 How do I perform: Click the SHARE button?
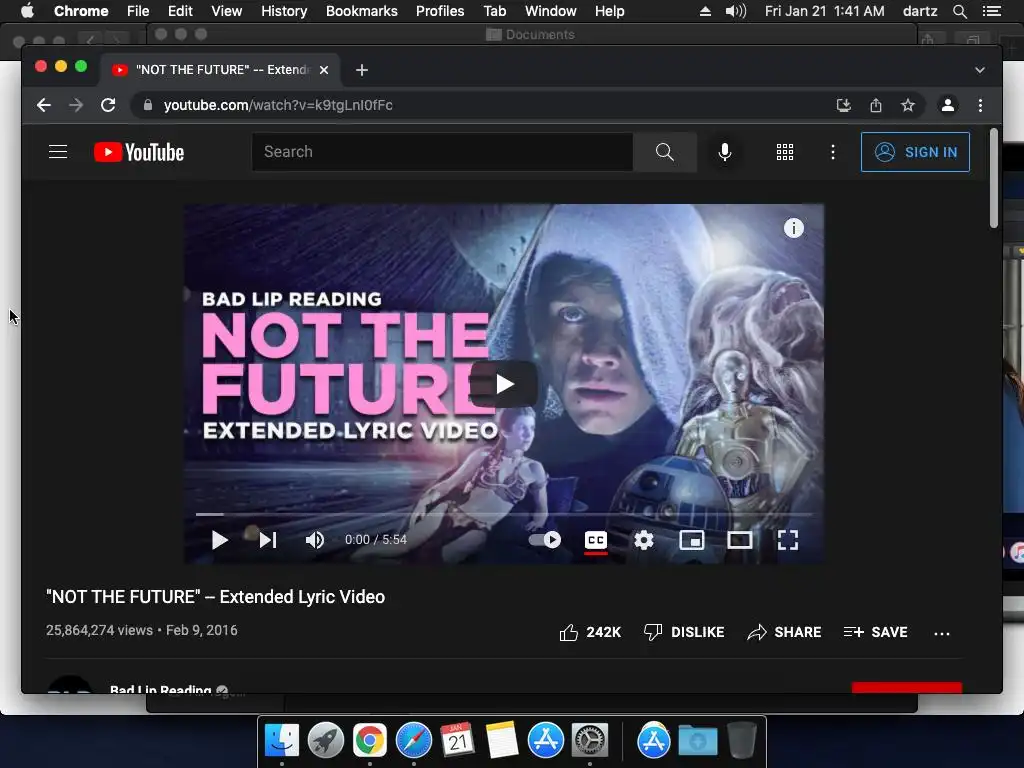click(784, 632)
